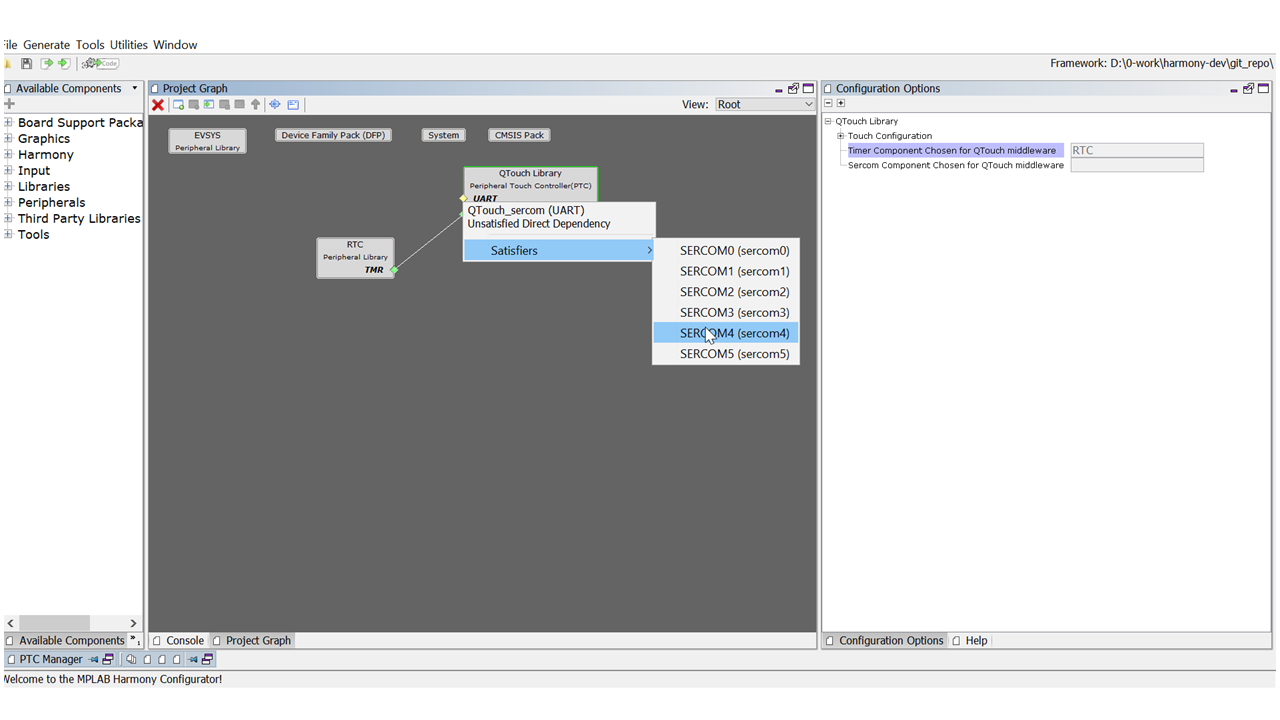1280x720 pixels.
Task: Click the expand-all plus icon in Configuration Options
Action: click(841, 104)
